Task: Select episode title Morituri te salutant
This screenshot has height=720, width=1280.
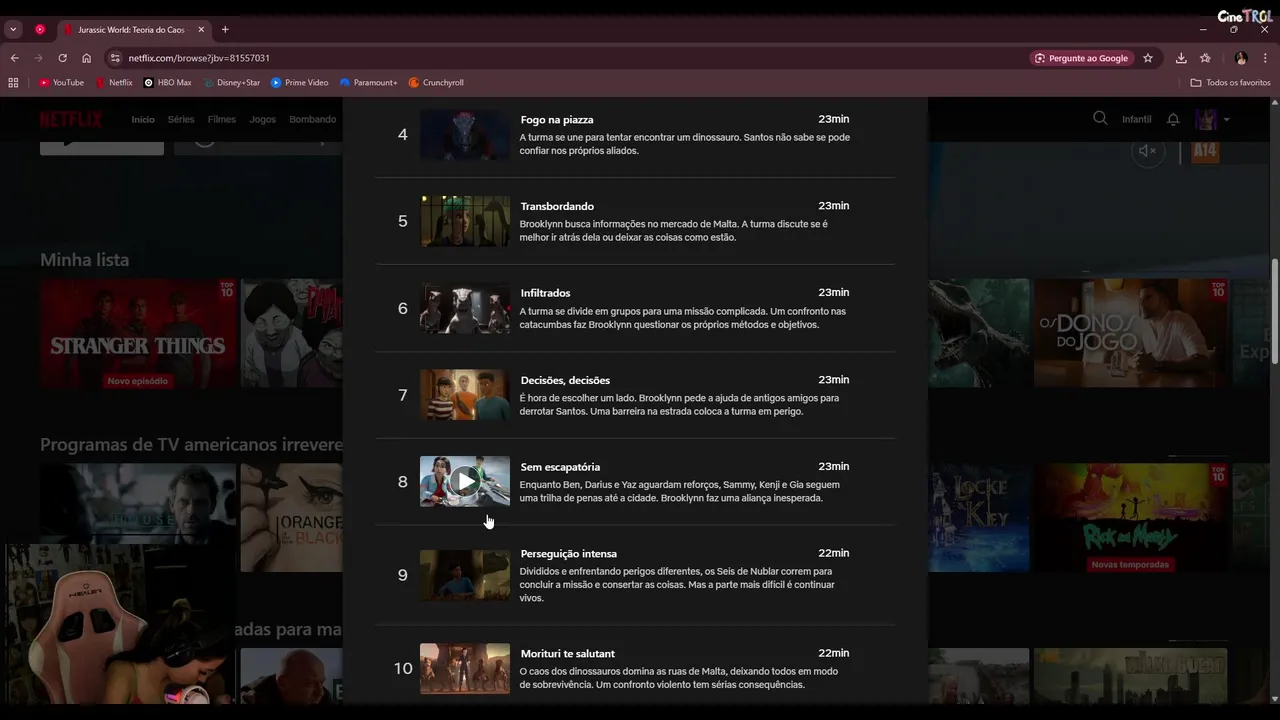Action: click(567, 654)
